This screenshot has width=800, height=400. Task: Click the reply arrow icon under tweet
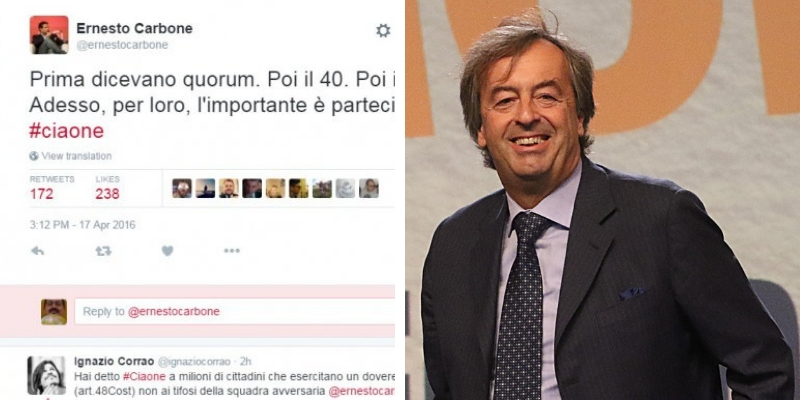37,251
